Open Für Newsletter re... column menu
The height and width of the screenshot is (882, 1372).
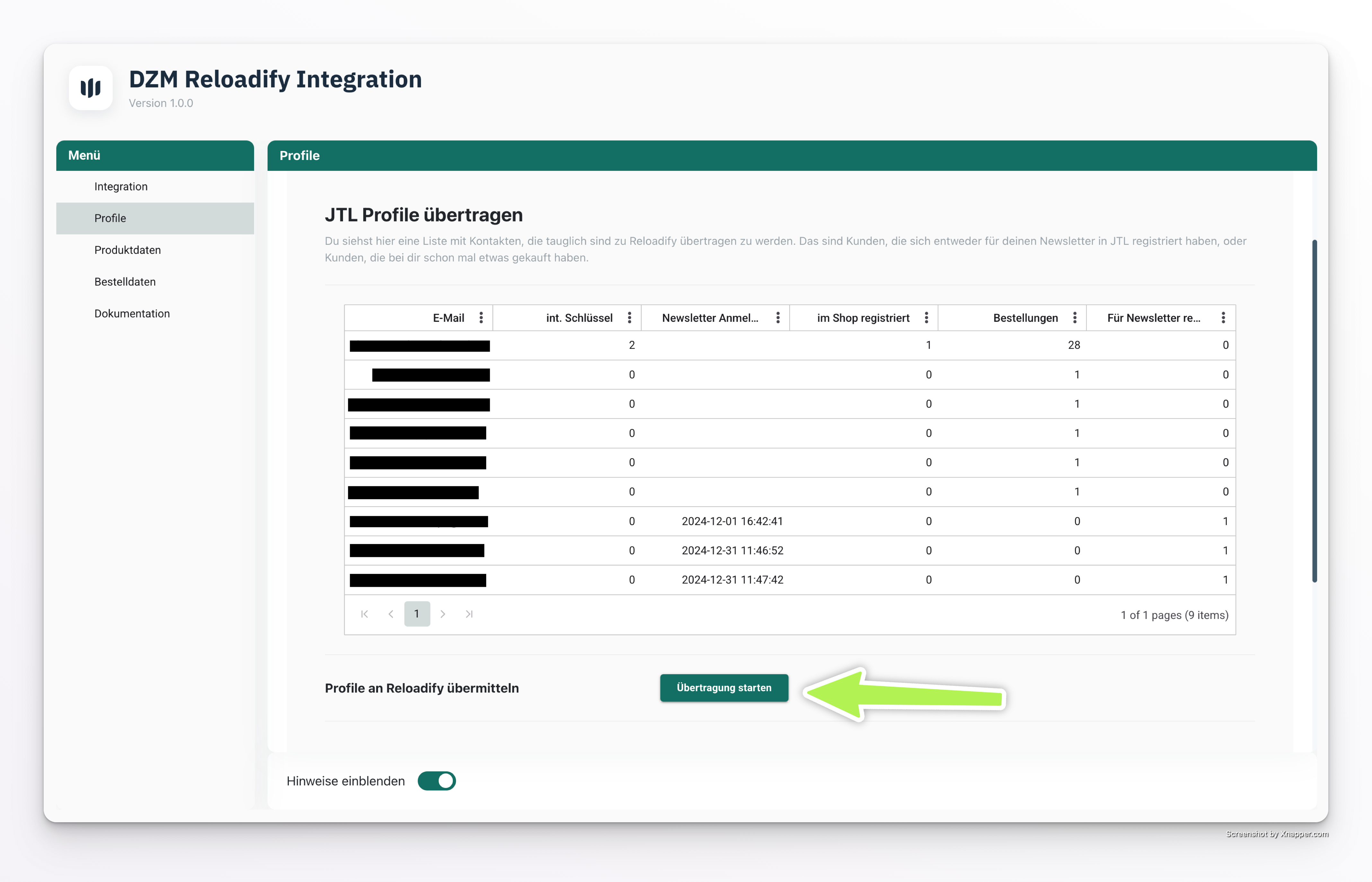1223,318
